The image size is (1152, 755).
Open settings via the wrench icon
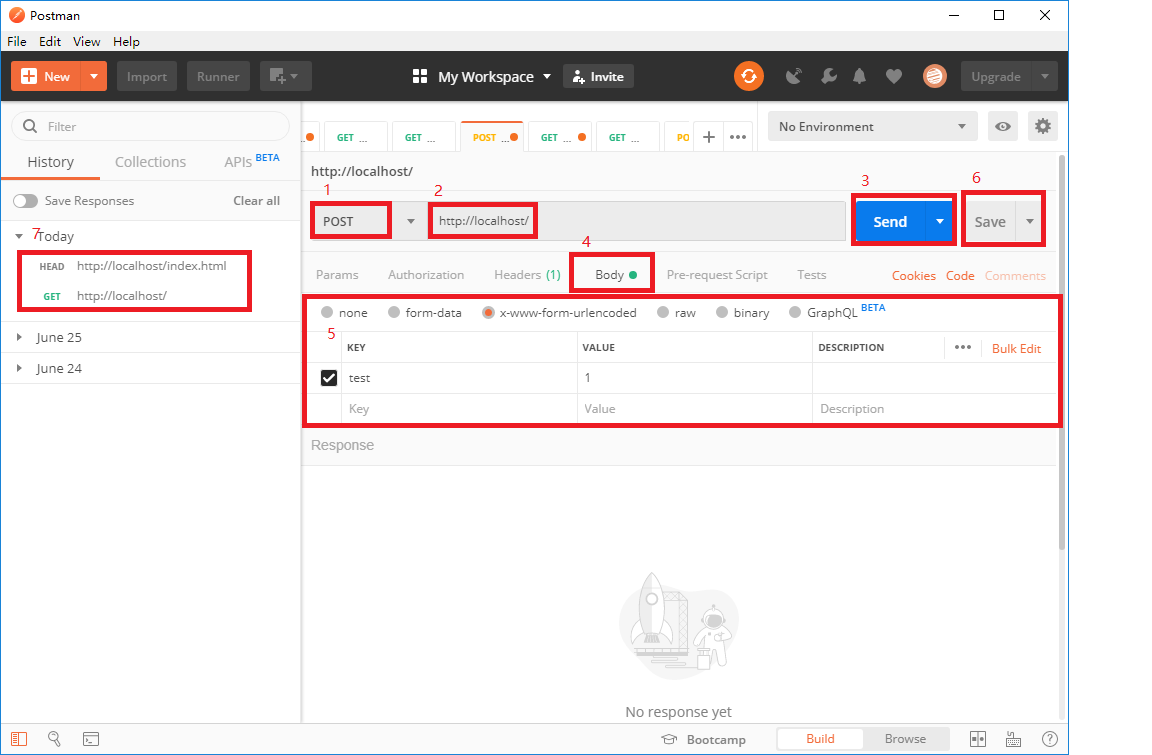pyautogui.click(x=829, y=76)
